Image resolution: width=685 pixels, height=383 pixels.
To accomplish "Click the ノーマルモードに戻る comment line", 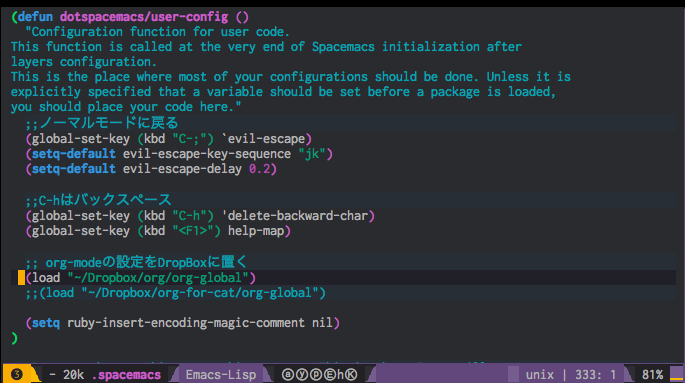I will 102,123.
